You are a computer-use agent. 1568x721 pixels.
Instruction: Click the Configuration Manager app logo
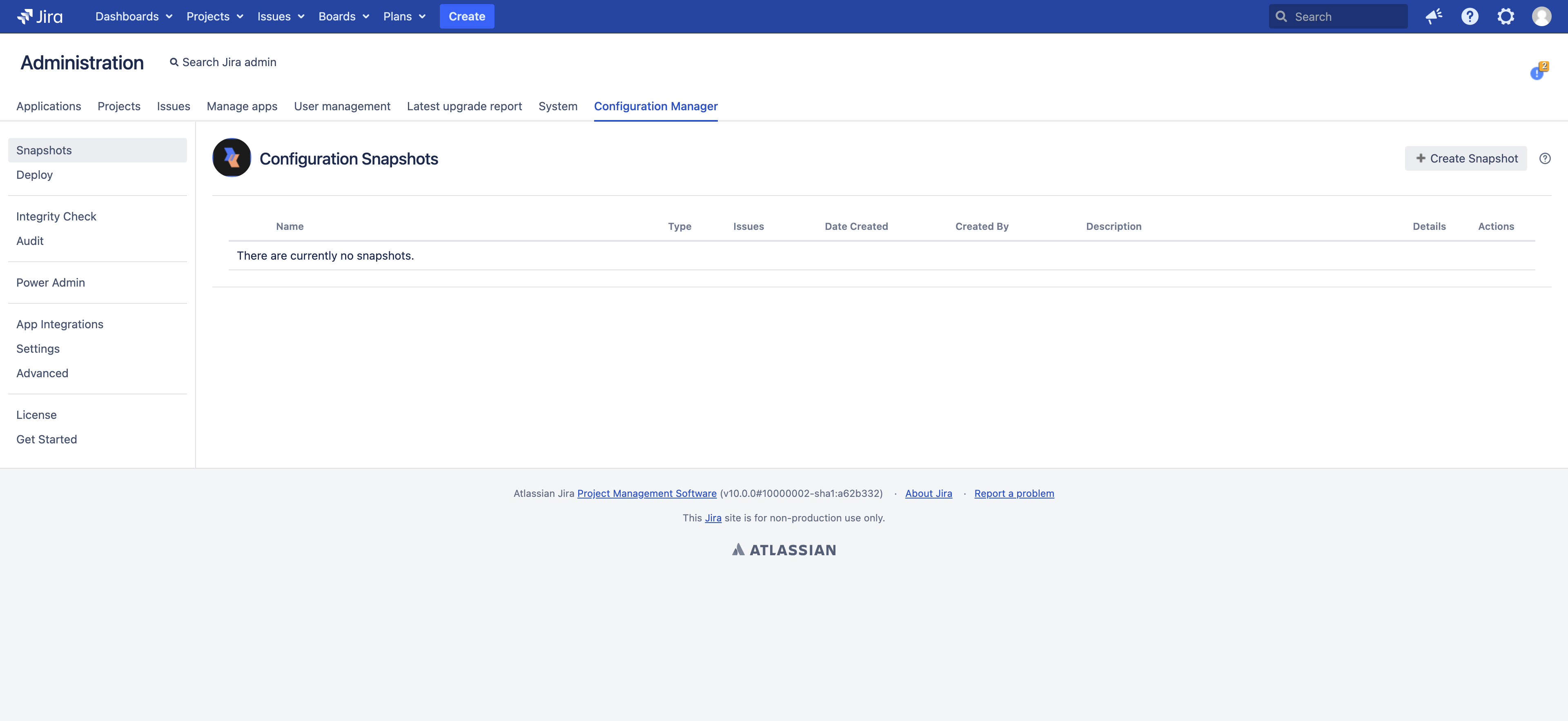pyautogui.click(x=231, y=158)
